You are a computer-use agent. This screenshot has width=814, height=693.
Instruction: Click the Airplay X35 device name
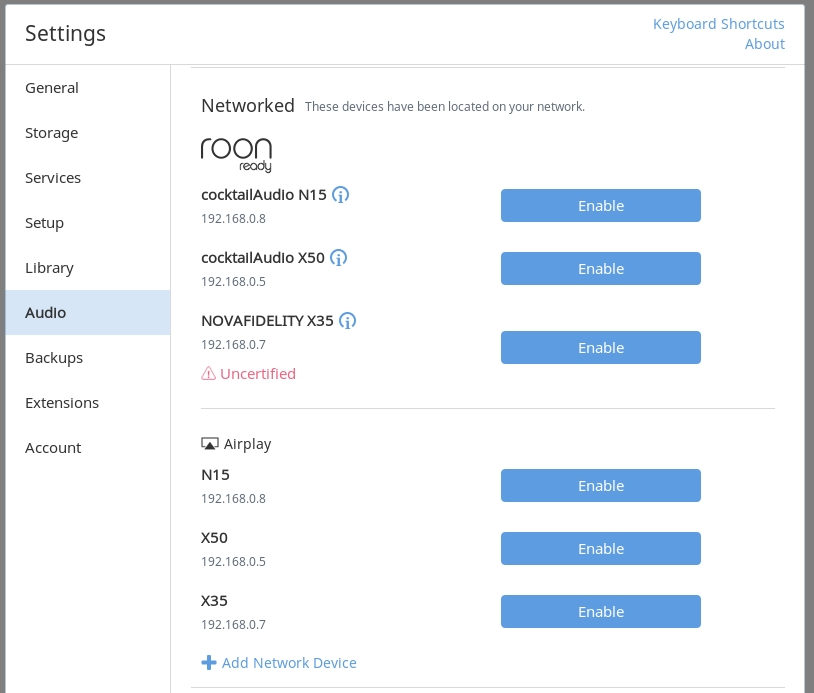click(x=214, y=601)
